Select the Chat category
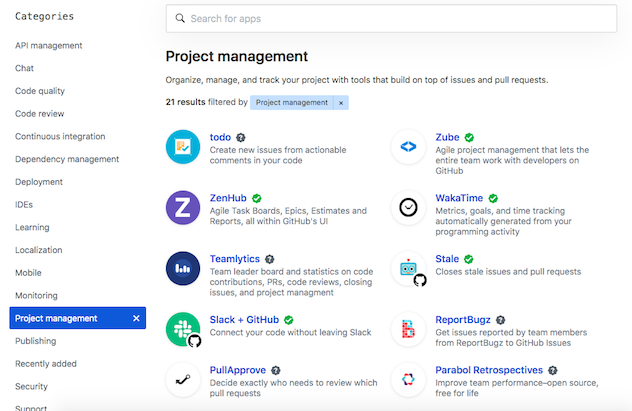The width and height of the screenshot is (632, 411). pos(25,68)
